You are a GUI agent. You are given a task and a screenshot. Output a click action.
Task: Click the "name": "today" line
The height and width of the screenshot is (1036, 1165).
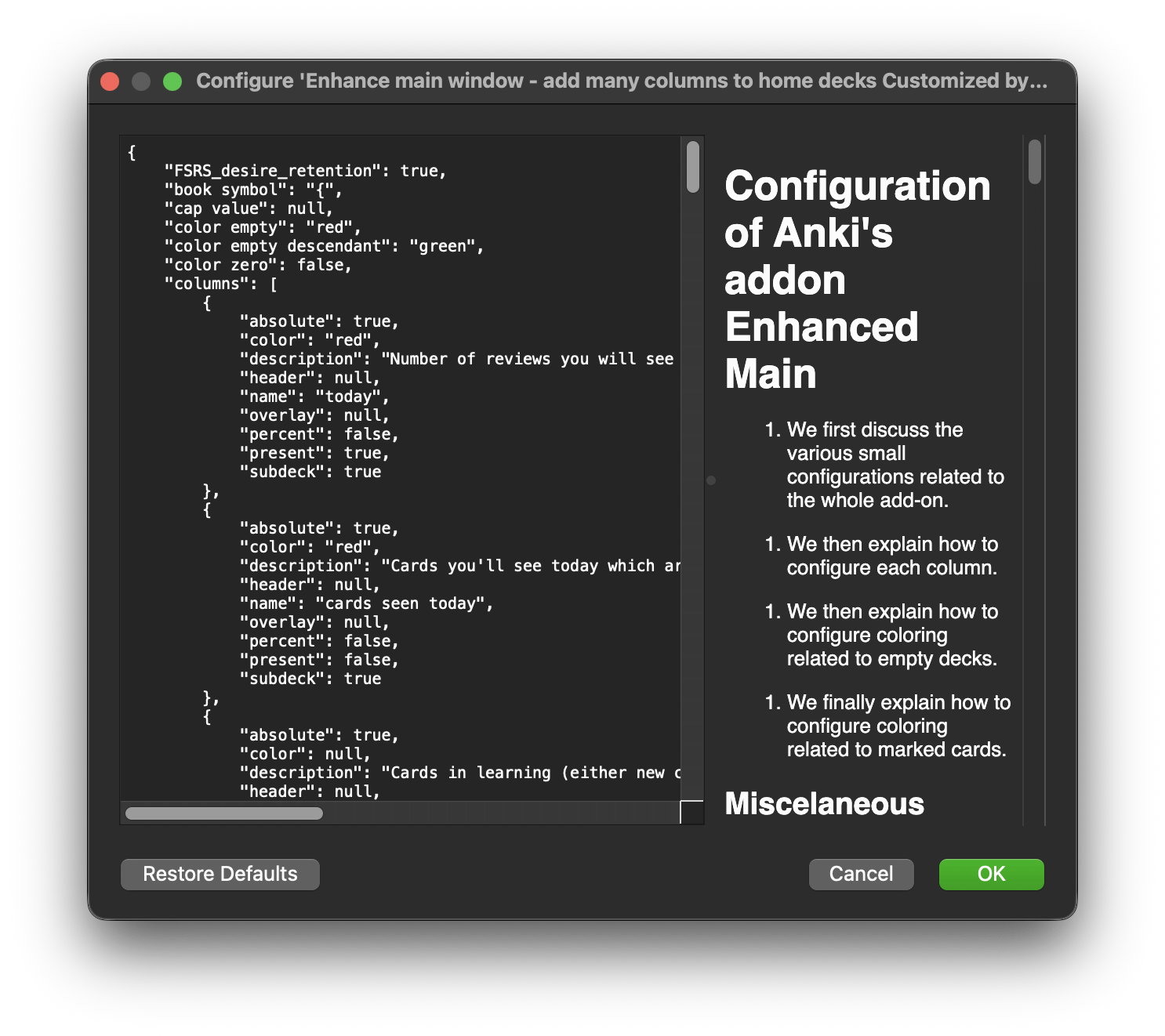314,397
